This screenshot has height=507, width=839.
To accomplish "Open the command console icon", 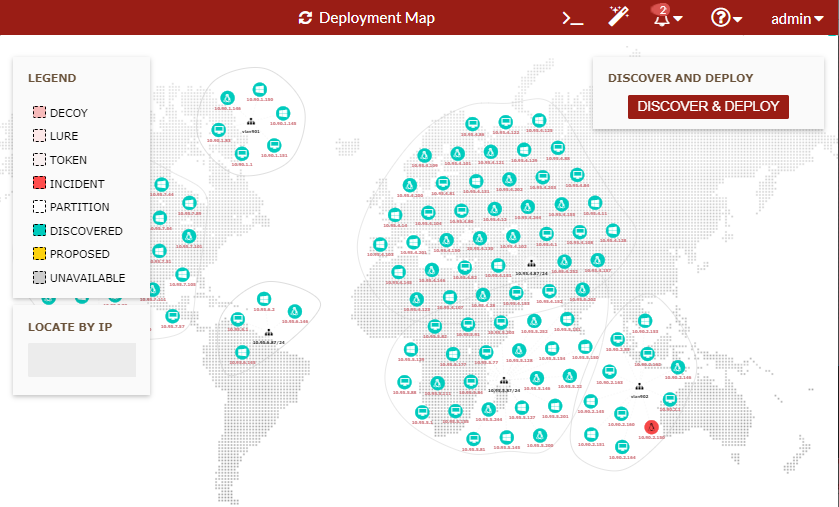I will tap(572, 18).
